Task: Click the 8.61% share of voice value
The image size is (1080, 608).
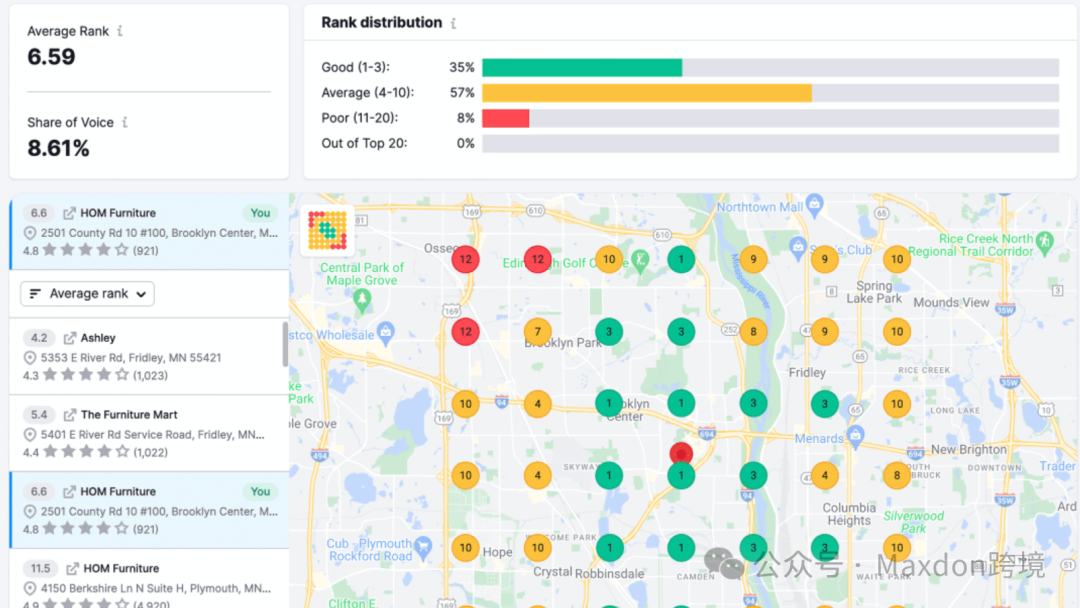Action: coord(59,149)
